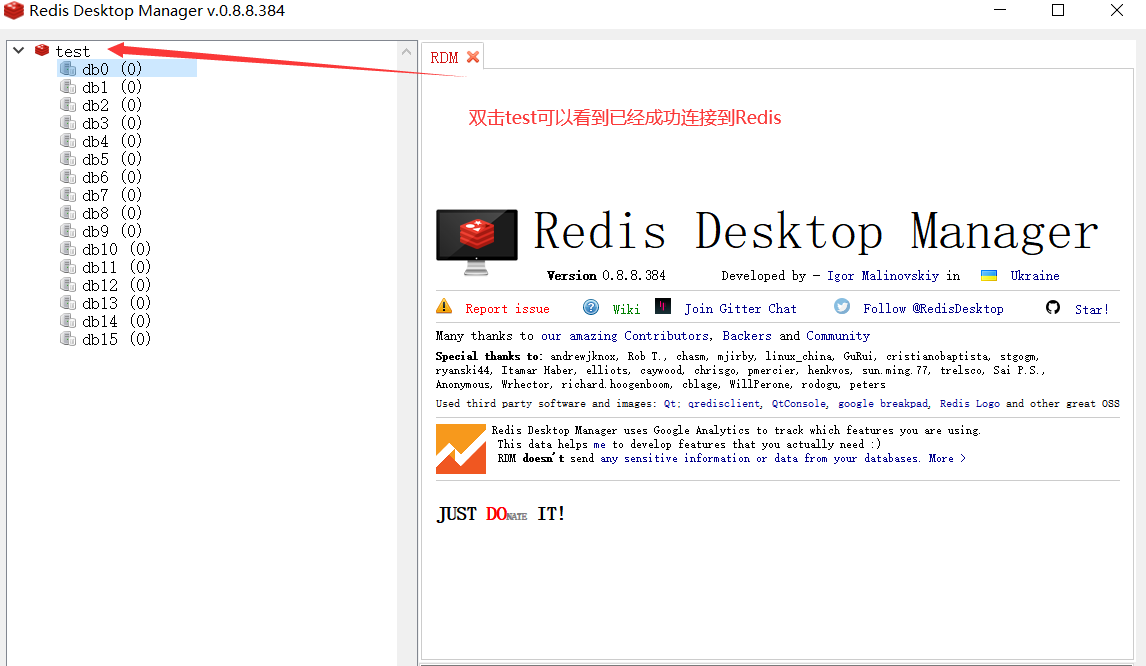
Task: Click the database icon for db0
Action: [68, 69]
